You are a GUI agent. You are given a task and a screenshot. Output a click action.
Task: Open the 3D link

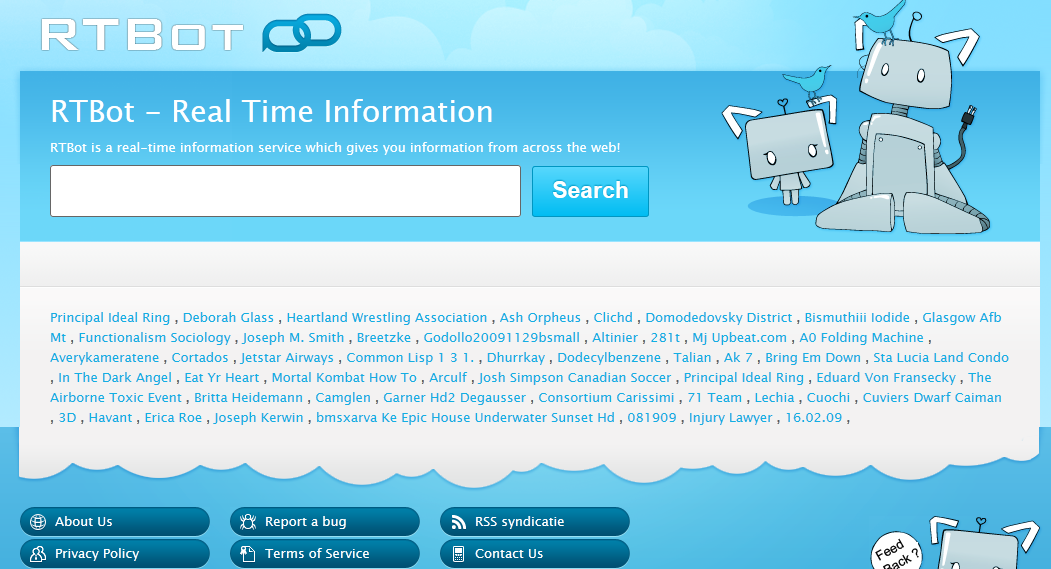point(68,418)
